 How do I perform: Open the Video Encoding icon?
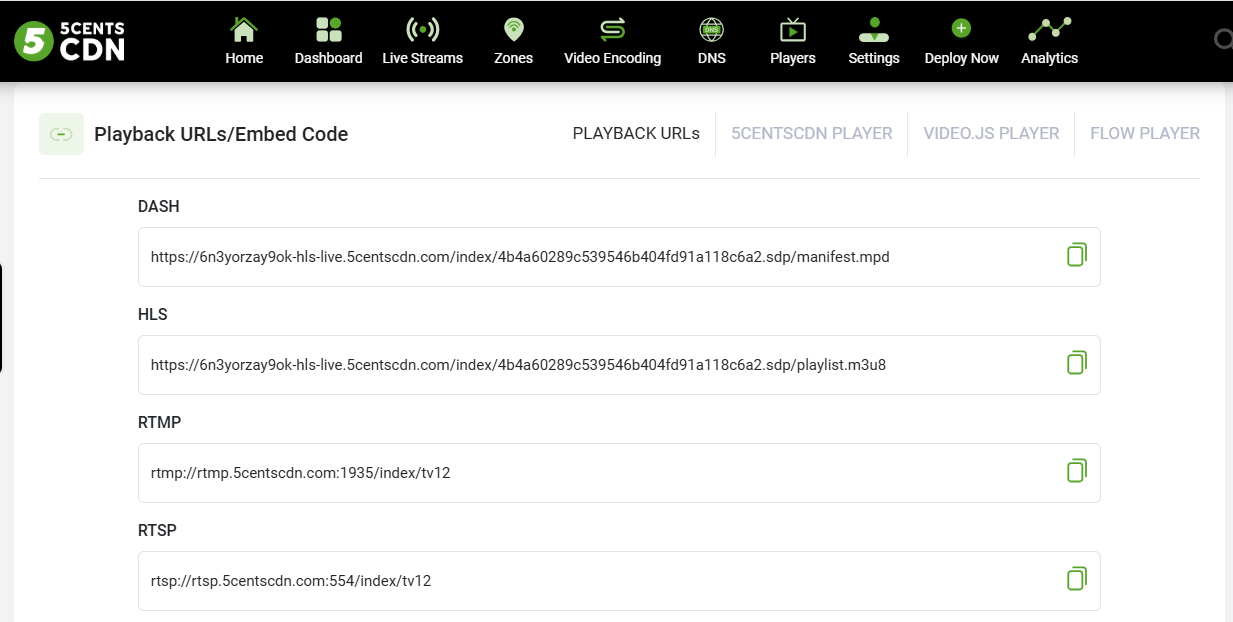coord(612,29)
